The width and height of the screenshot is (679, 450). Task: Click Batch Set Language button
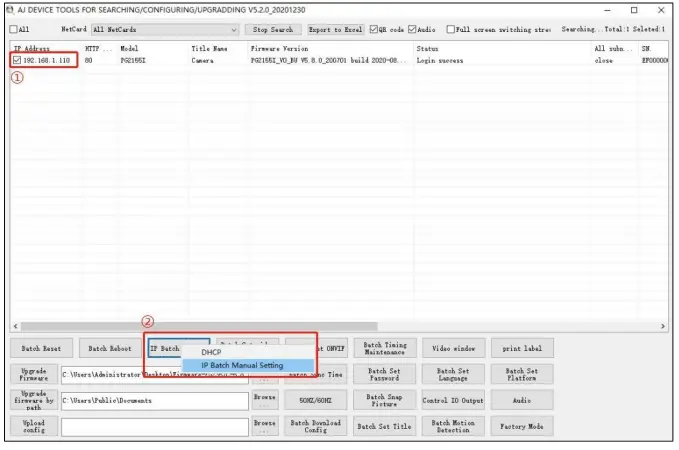pyautogui.click(x=453, y=375)
